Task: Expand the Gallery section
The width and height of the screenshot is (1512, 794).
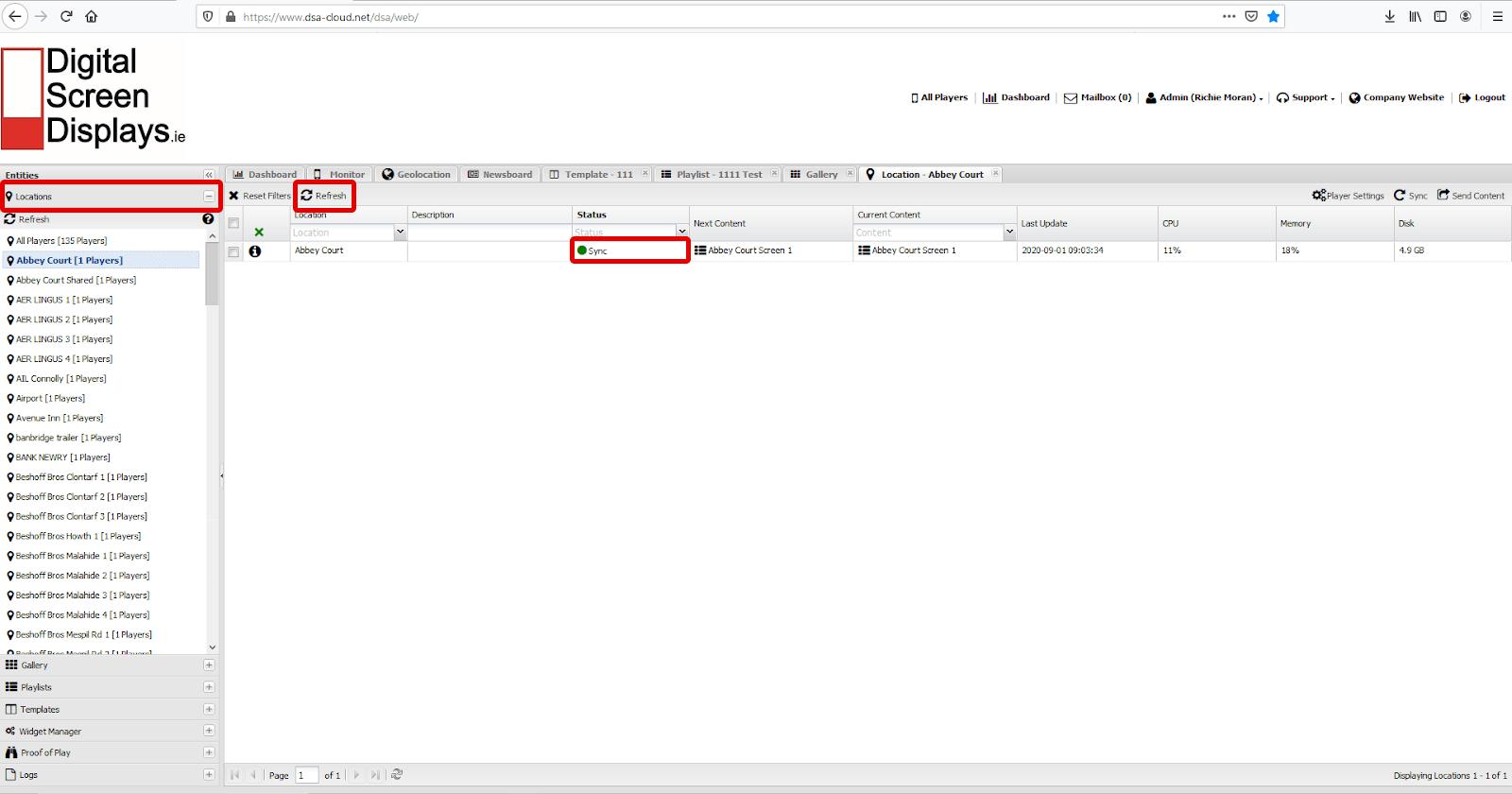Action: [209, 665]
